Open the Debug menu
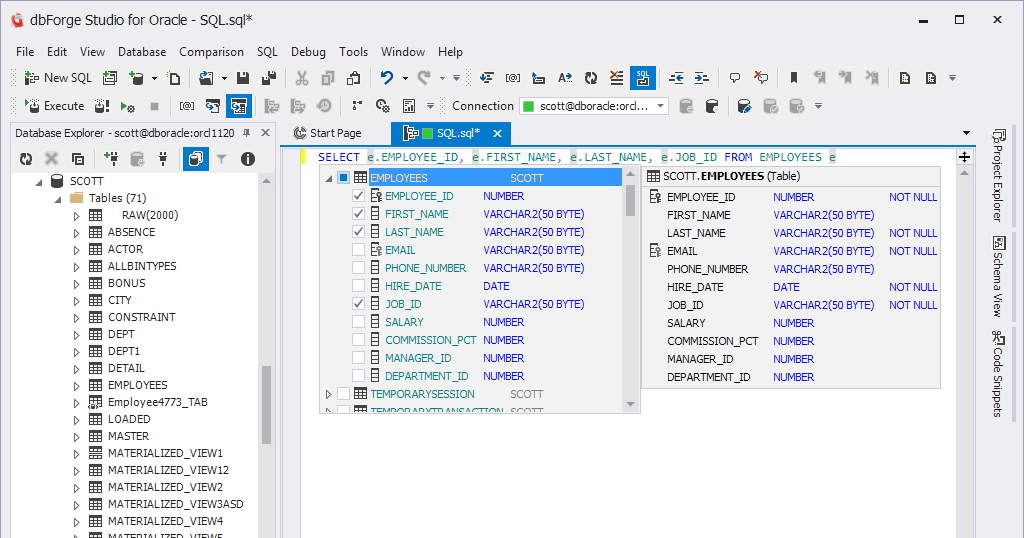The height and width of the screenshot is (538, 1024). pos(308,52)
